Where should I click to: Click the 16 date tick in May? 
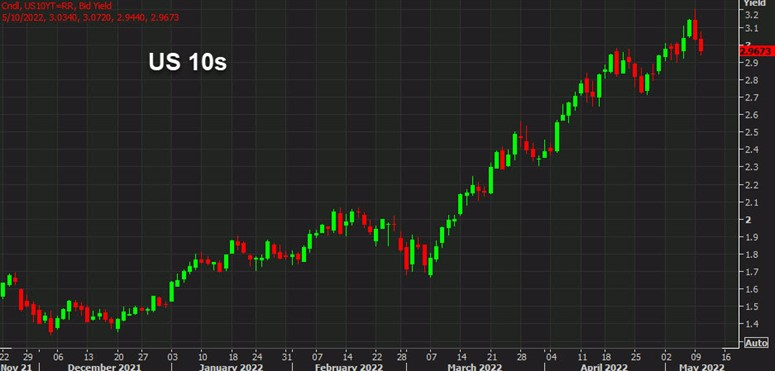(726, 356)
